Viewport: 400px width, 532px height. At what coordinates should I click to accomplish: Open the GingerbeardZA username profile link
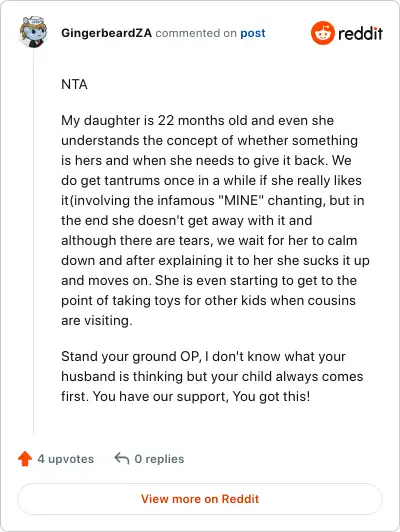(107, 33)
